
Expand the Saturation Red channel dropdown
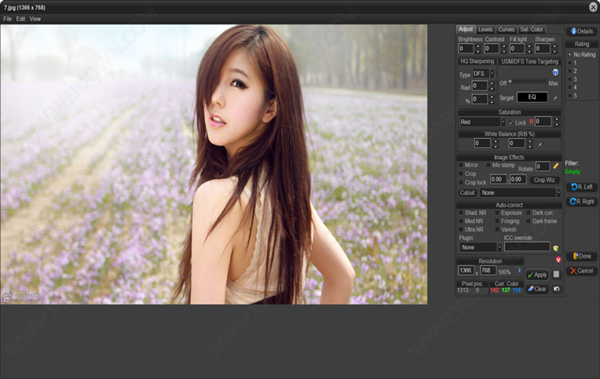(482, 122)
